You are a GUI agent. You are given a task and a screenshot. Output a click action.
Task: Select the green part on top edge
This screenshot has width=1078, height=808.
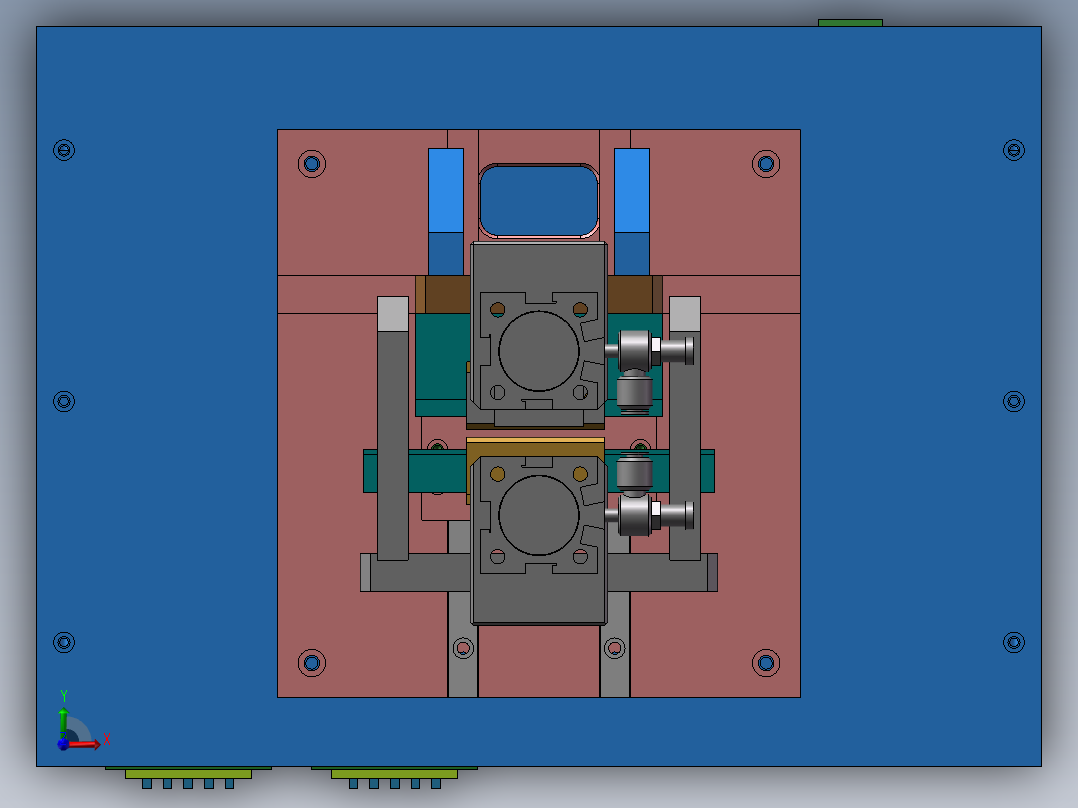click(x=850, y=23)
